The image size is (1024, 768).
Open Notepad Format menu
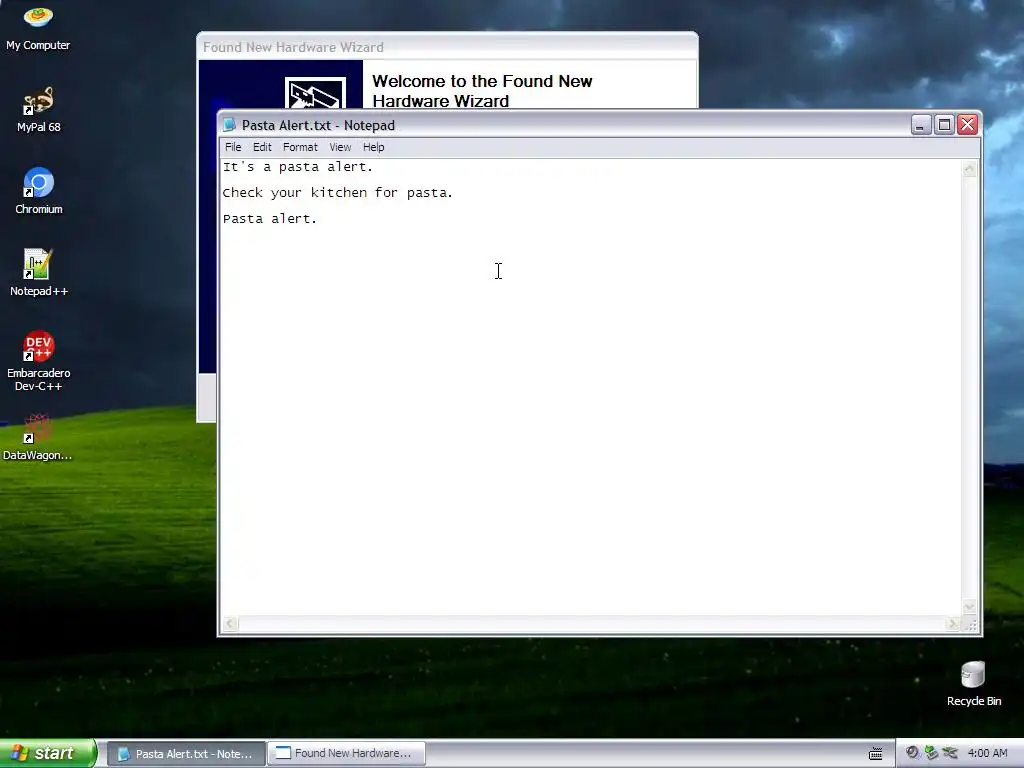(300, 147)
